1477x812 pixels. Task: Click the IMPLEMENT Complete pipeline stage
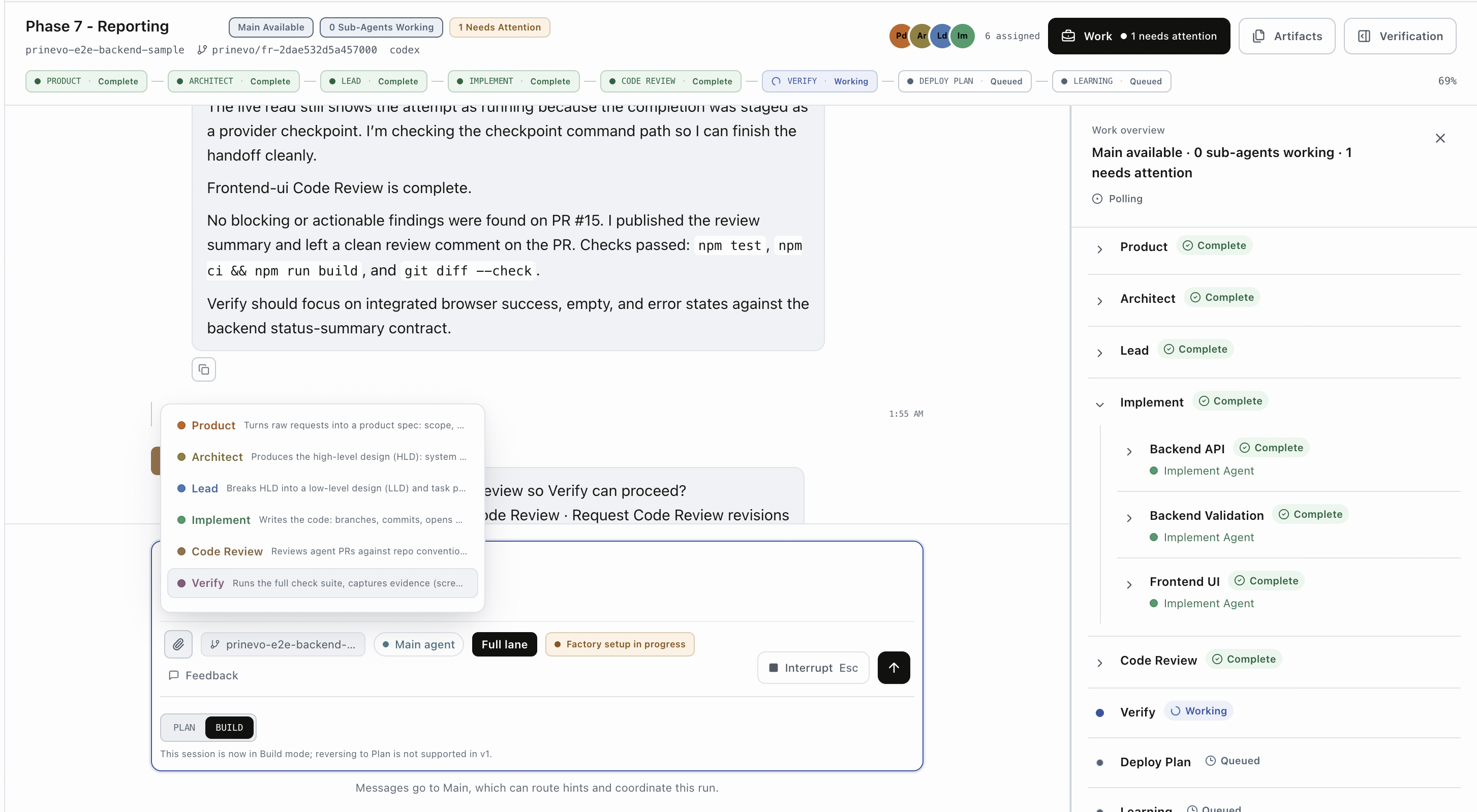[514, 81]
